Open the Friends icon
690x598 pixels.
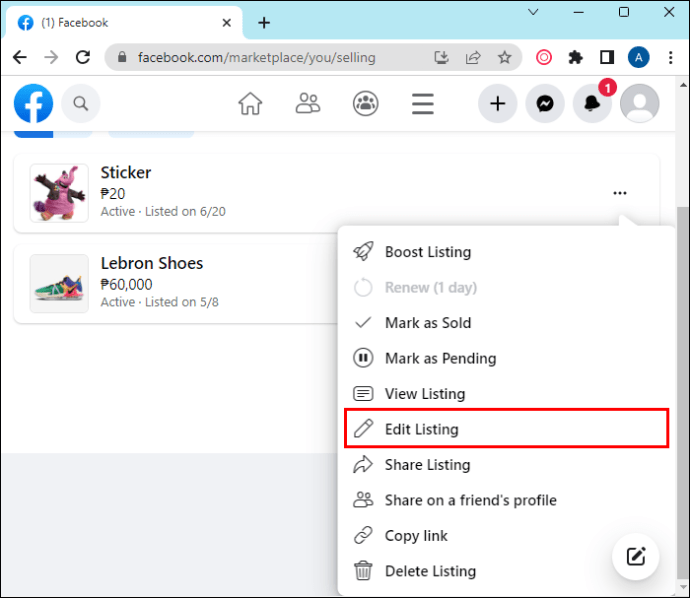tap(308, 104)
